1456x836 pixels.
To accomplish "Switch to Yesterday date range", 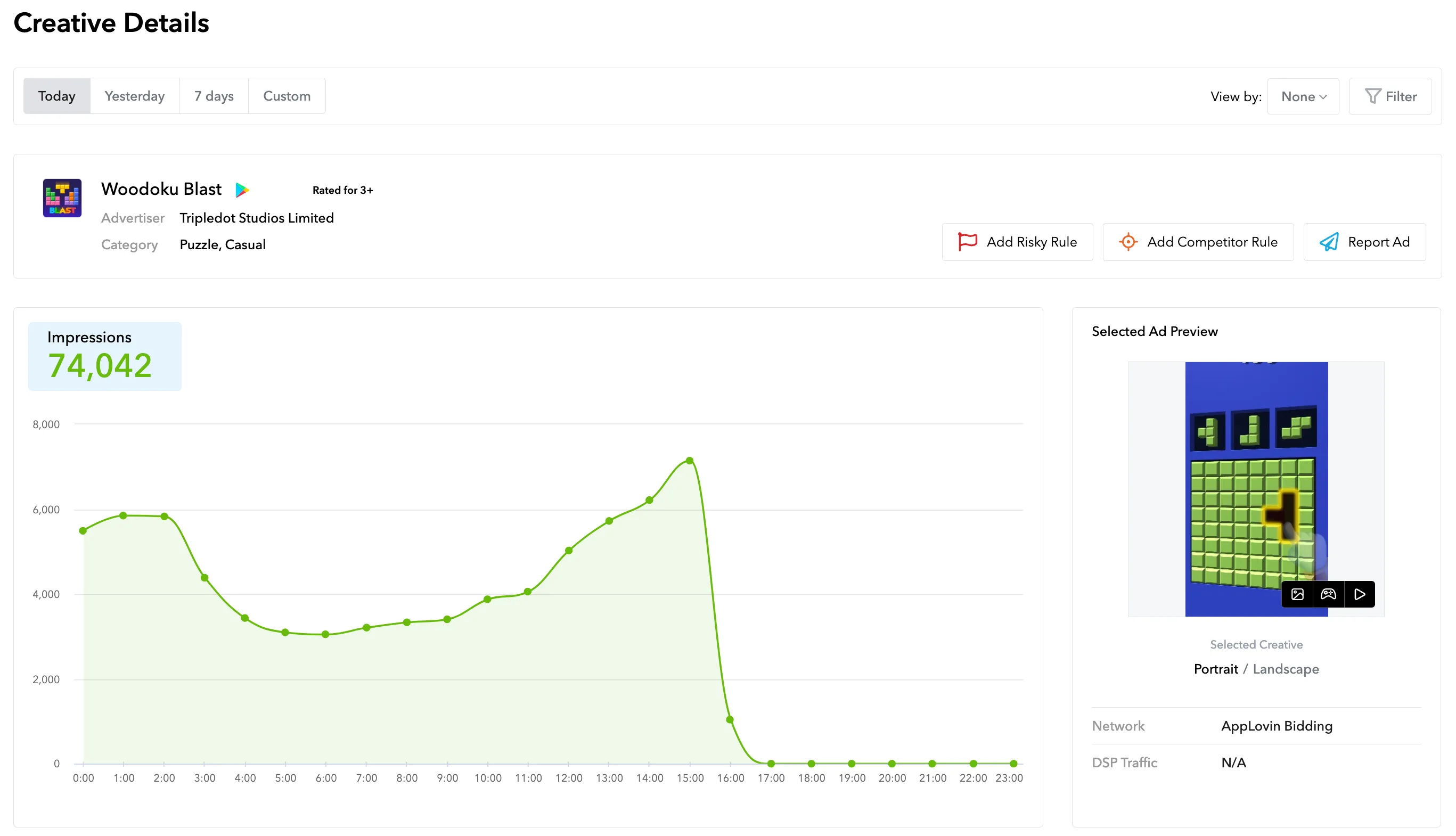I will click(x=134, y=96).
